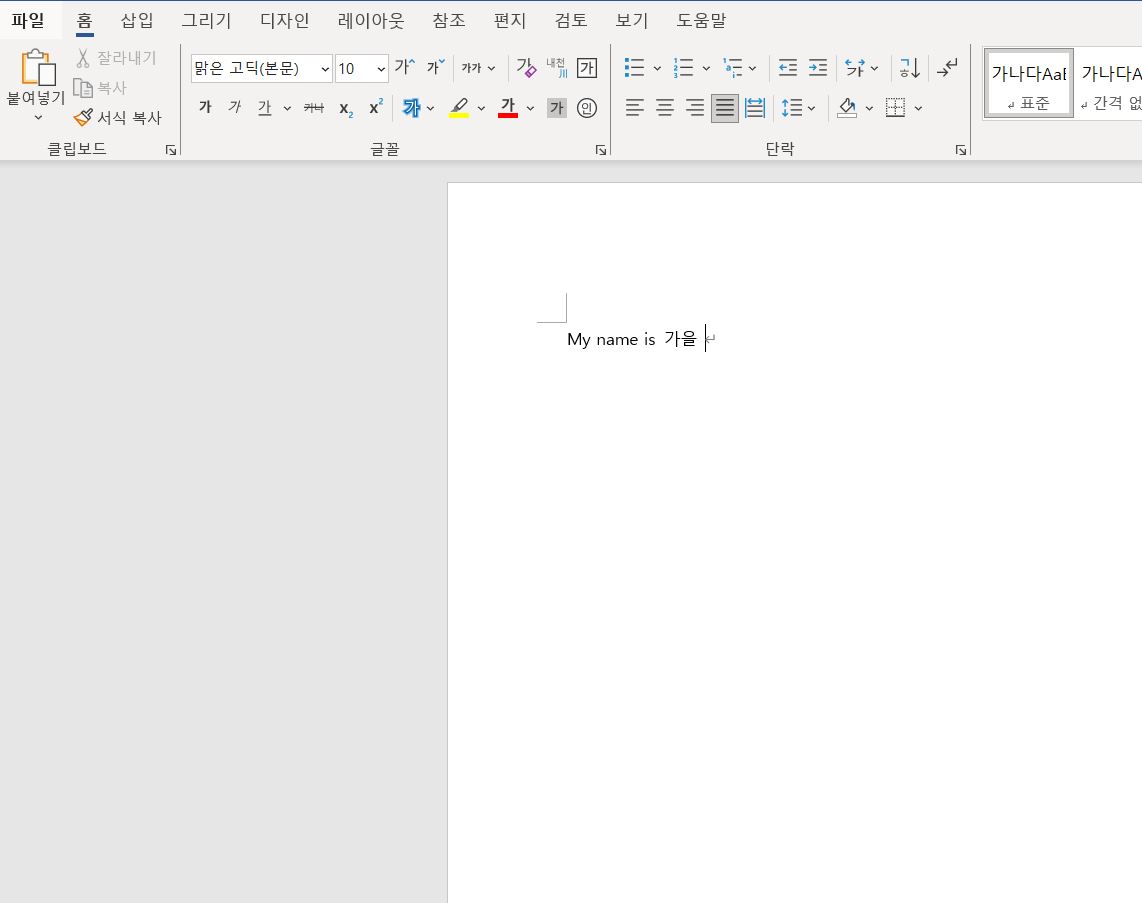Screen dimensions: 1142x903
Task: Click into the font name field 맑은 고딕(본문)
Action: point(254,68)
